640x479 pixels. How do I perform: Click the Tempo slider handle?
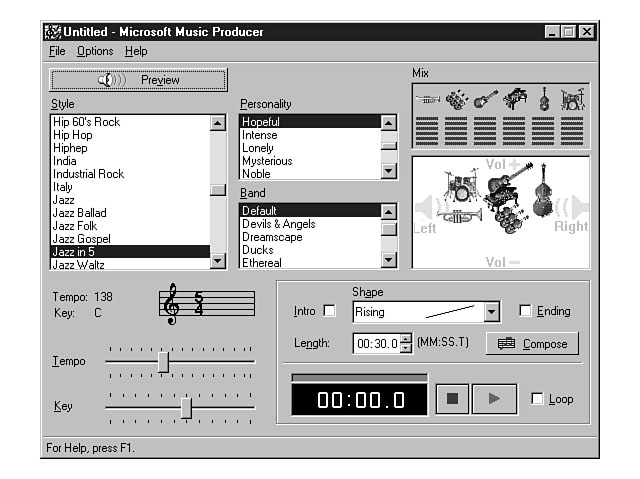(163, 362)
